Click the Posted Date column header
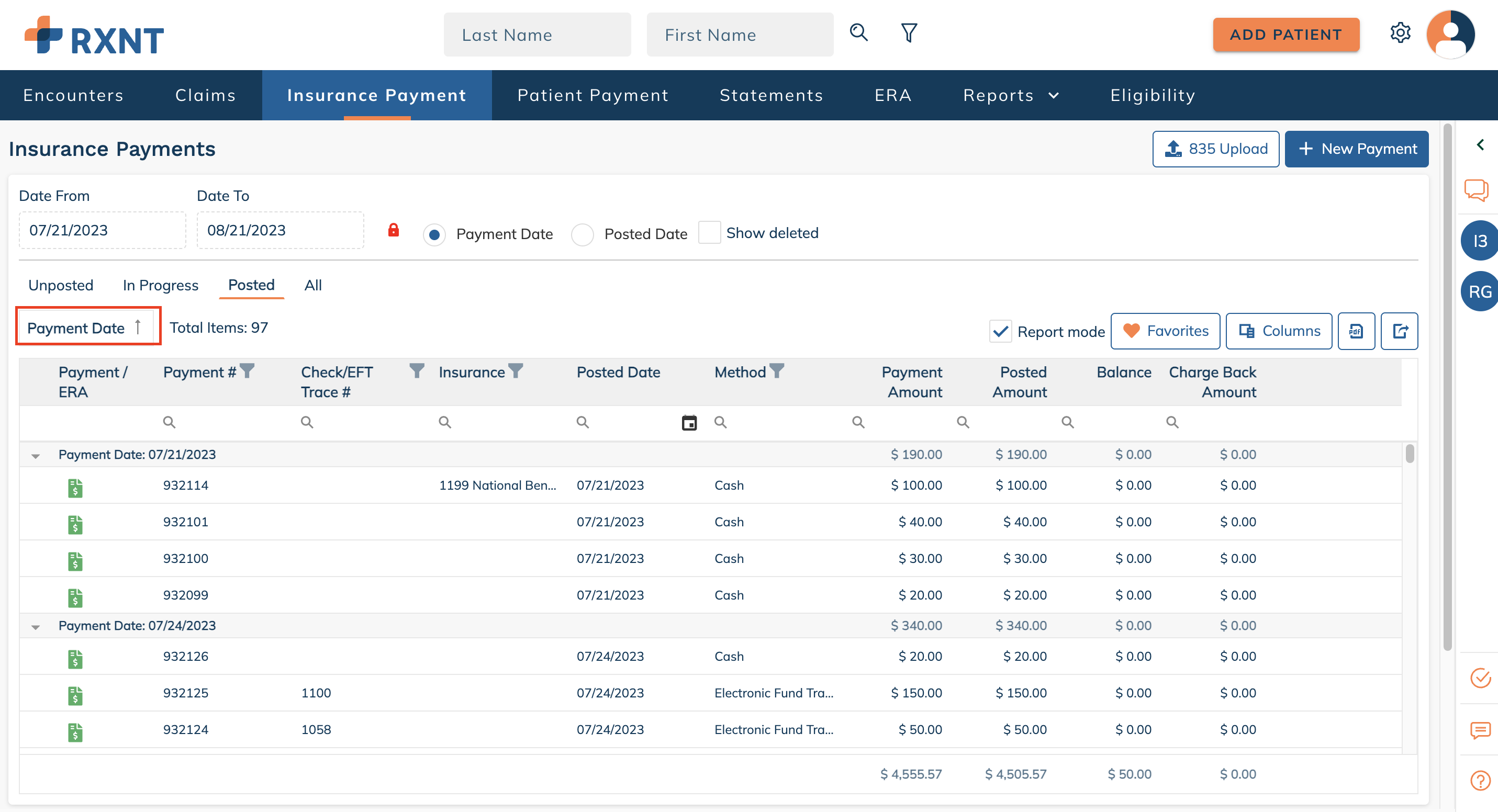Screen dimensions: 1498x812 coord(618,373)
